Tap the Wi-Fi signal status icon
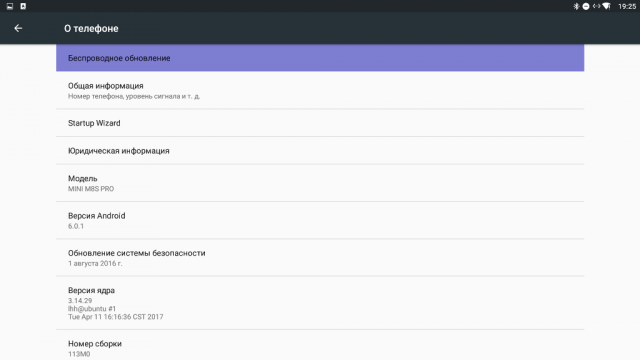This screenshot has height=360, width=640. [607, 6]
